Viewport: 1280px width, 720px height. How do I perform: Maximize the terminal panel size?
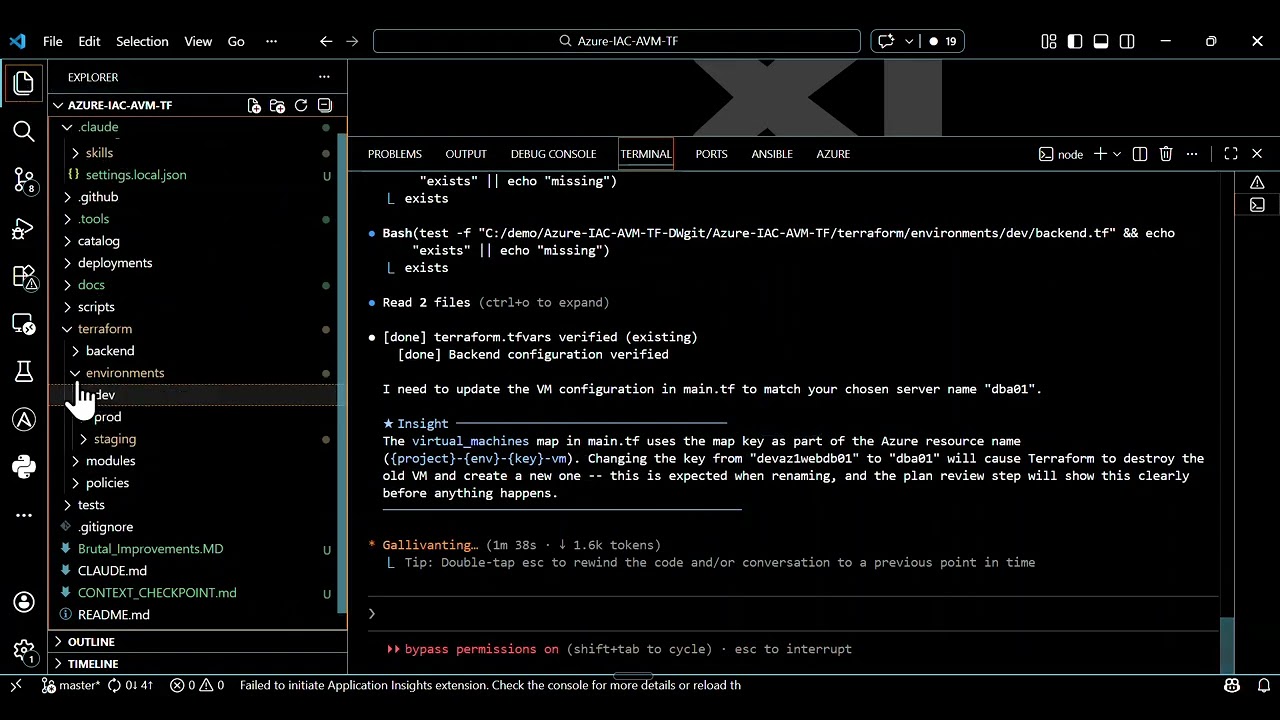coord(1231,154)
